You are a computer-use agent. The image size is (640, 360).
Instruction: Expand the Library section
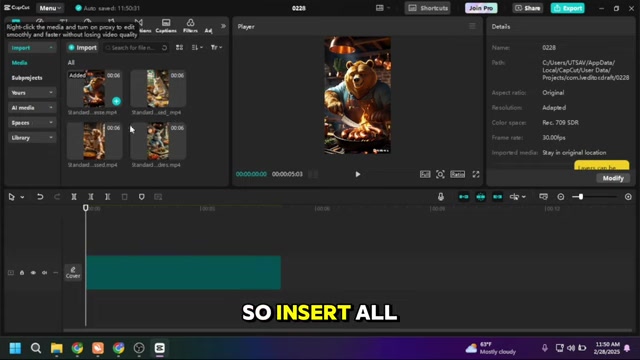click(32, 138)
